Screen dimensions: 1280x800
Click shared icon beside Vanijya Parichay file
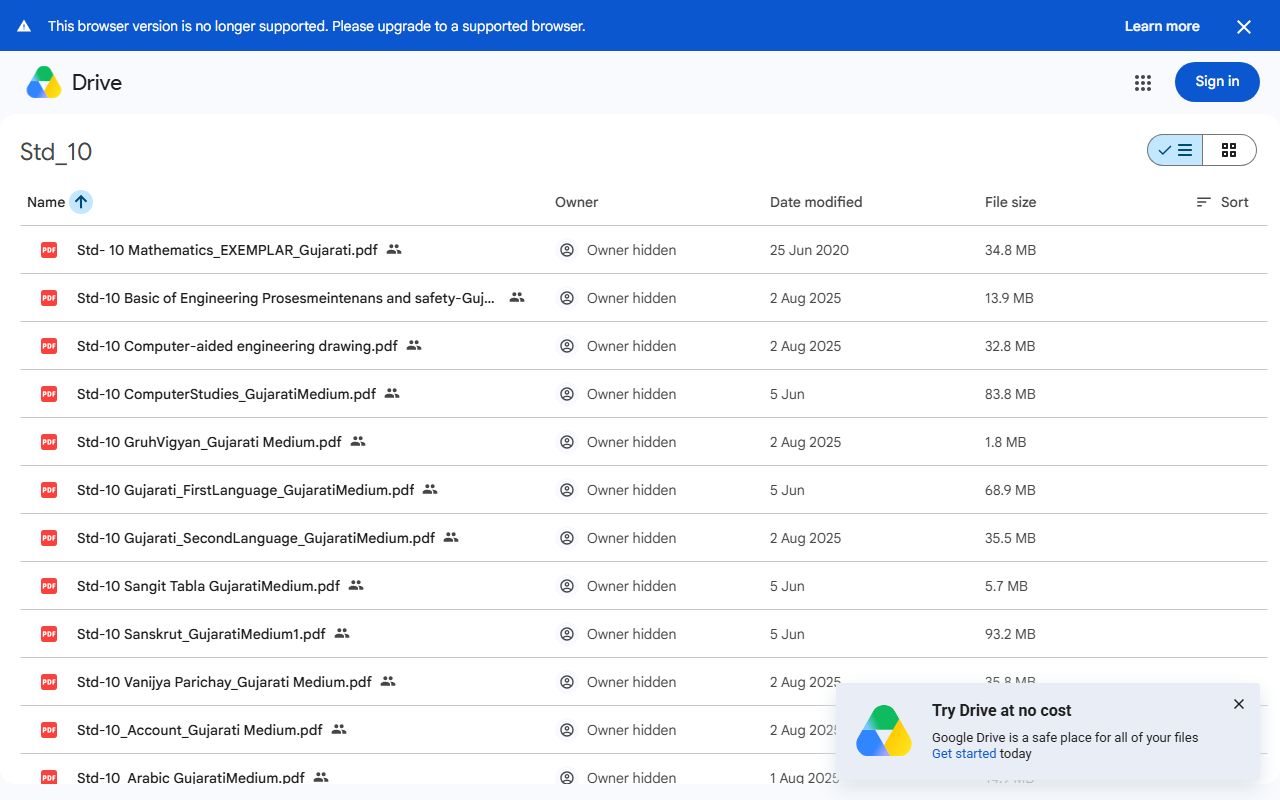(388, 681)
